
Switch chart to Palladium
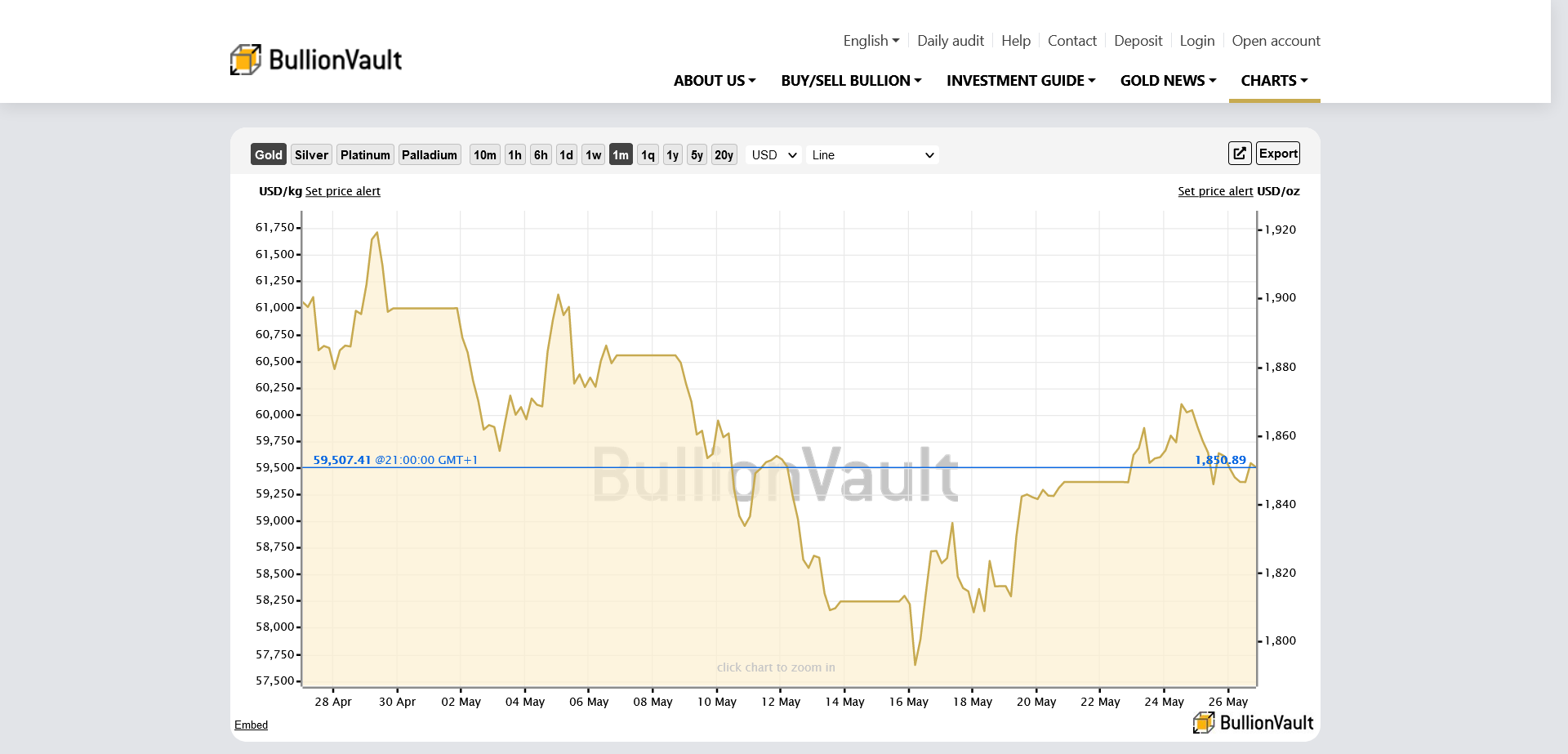click(x=429, y=155)
